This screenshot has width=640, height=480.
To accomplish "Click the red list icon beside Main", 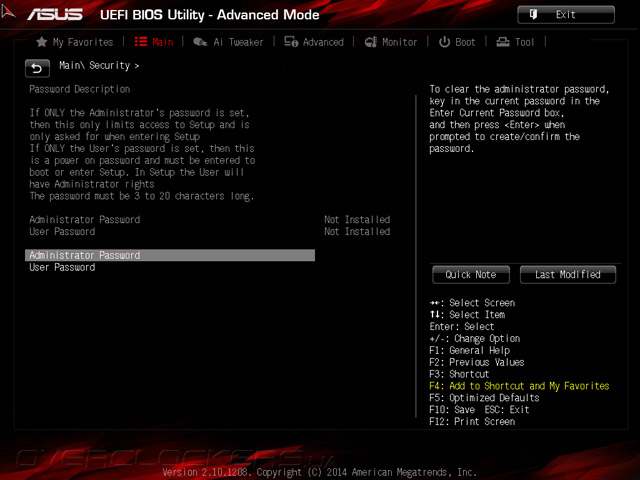I will coord(141,42).
